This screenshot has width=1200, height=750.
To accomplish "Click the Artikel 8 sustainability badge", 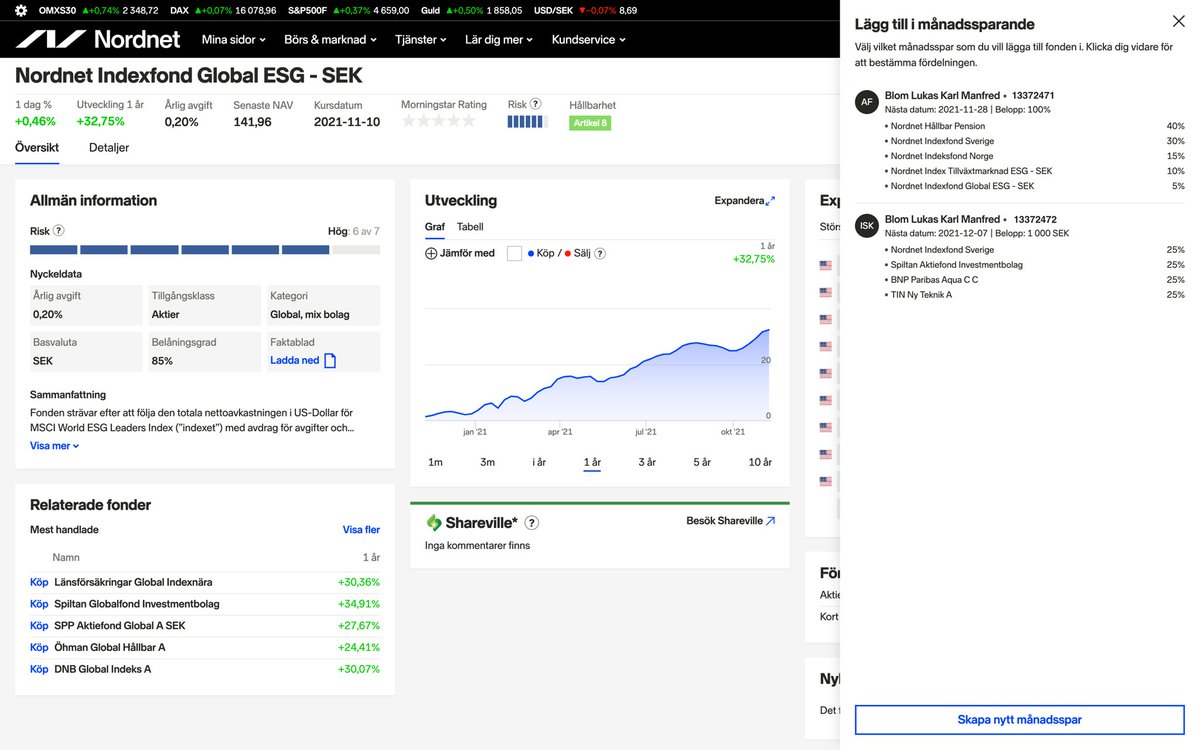I will [x=590, y=123].
